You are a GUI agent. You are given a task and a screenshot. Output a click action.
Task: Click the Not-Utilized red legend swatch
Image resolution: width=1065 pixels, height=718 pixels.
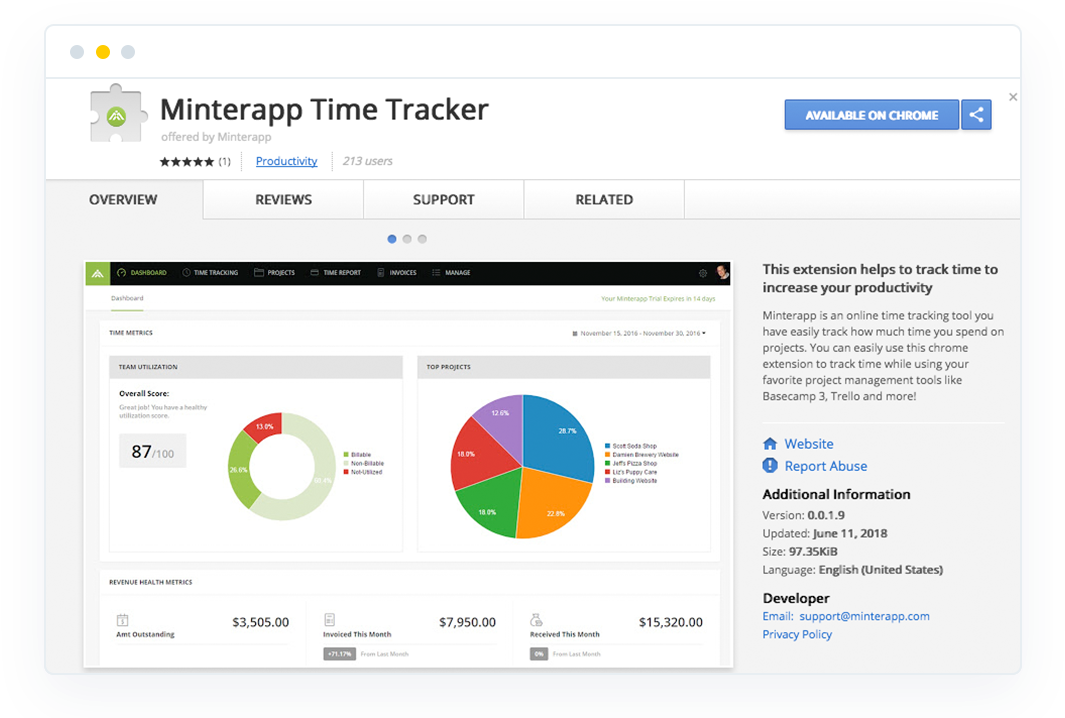coord(346,472)
